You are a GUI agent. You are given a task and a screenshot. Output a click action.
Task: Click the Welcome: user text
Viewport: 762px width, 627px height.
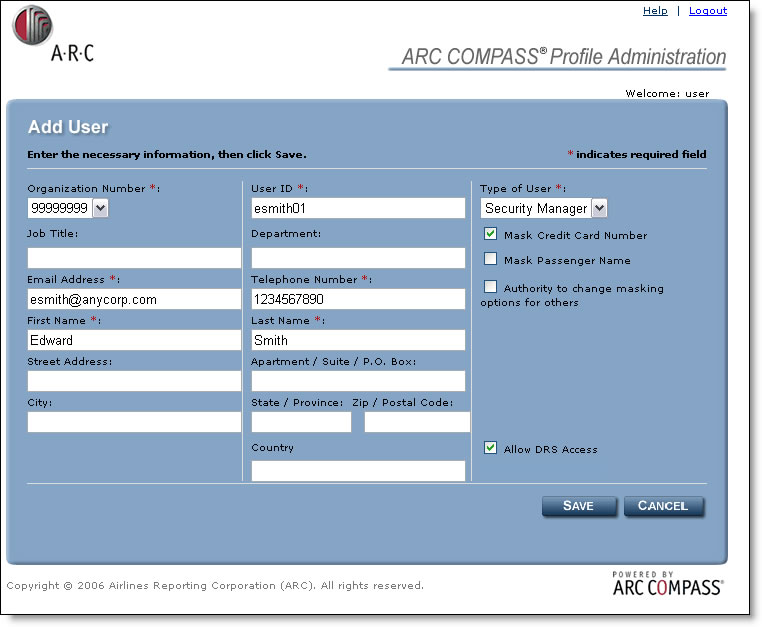point(667,93)
